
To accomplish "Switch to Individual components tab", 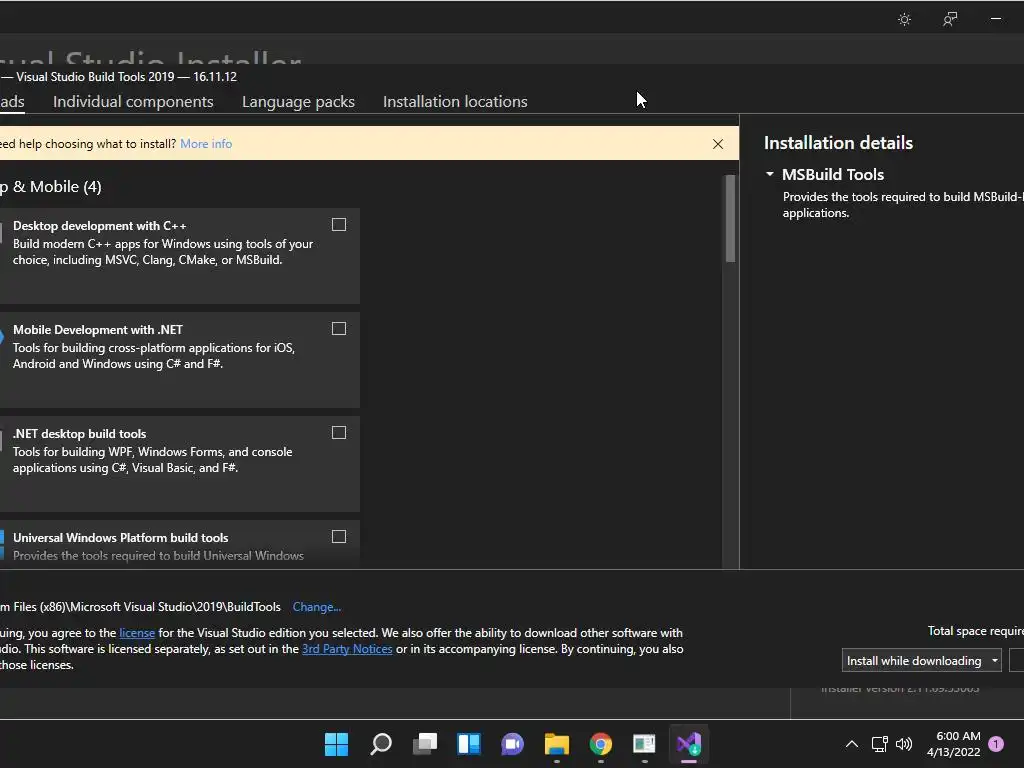I will (x=133, y=102).
